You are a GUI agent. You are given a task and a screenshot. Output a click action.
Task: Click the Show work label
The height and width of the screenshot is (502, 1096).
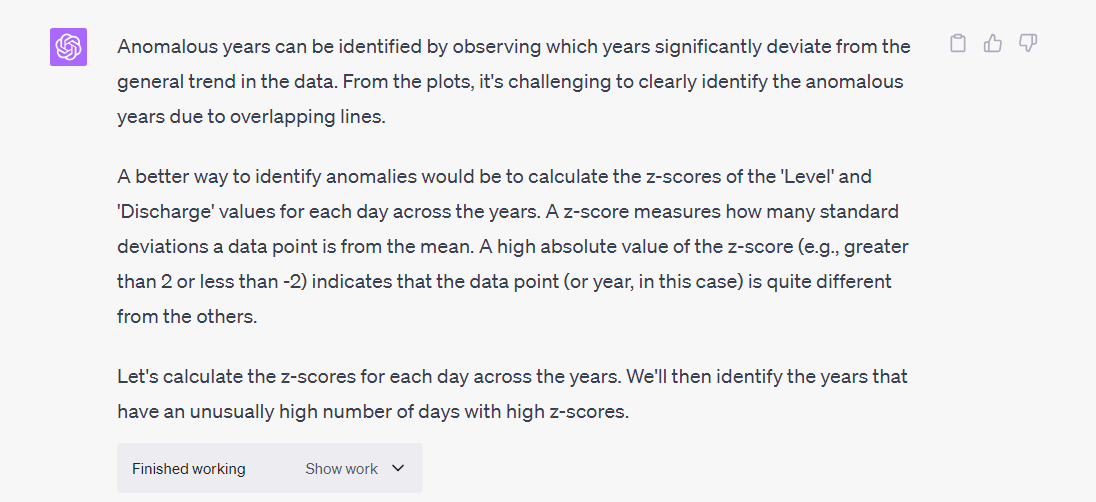pos(341,469)
